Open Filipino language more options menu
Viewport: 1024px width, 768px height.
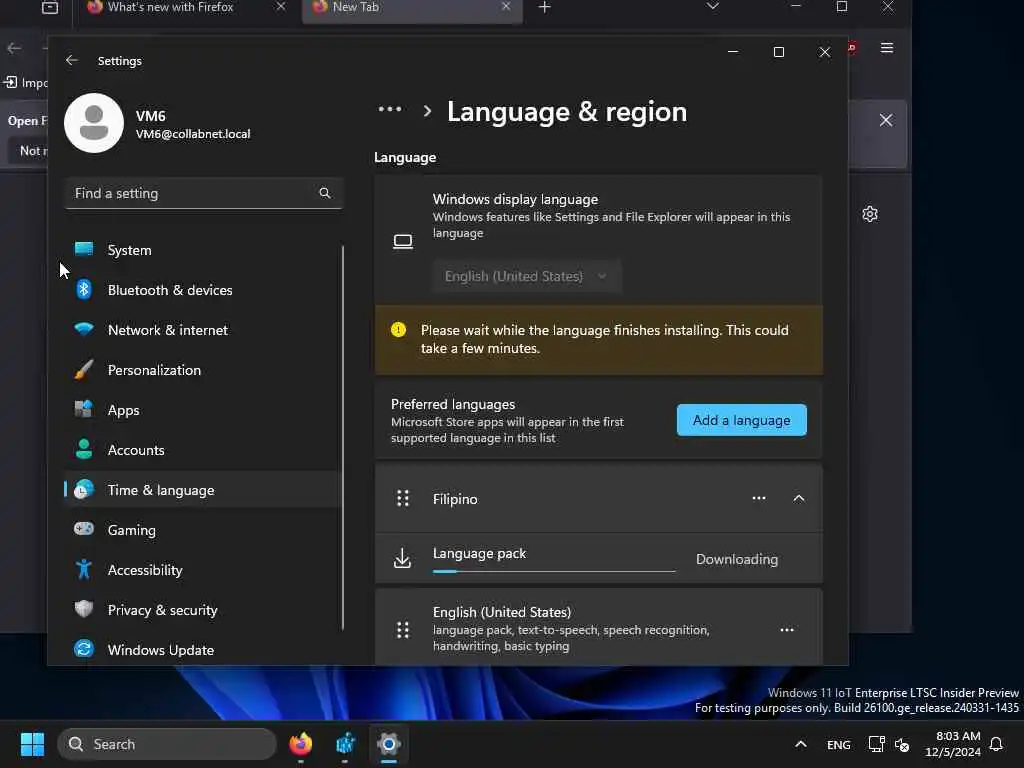pyautogui.click(x=759, y=498)
